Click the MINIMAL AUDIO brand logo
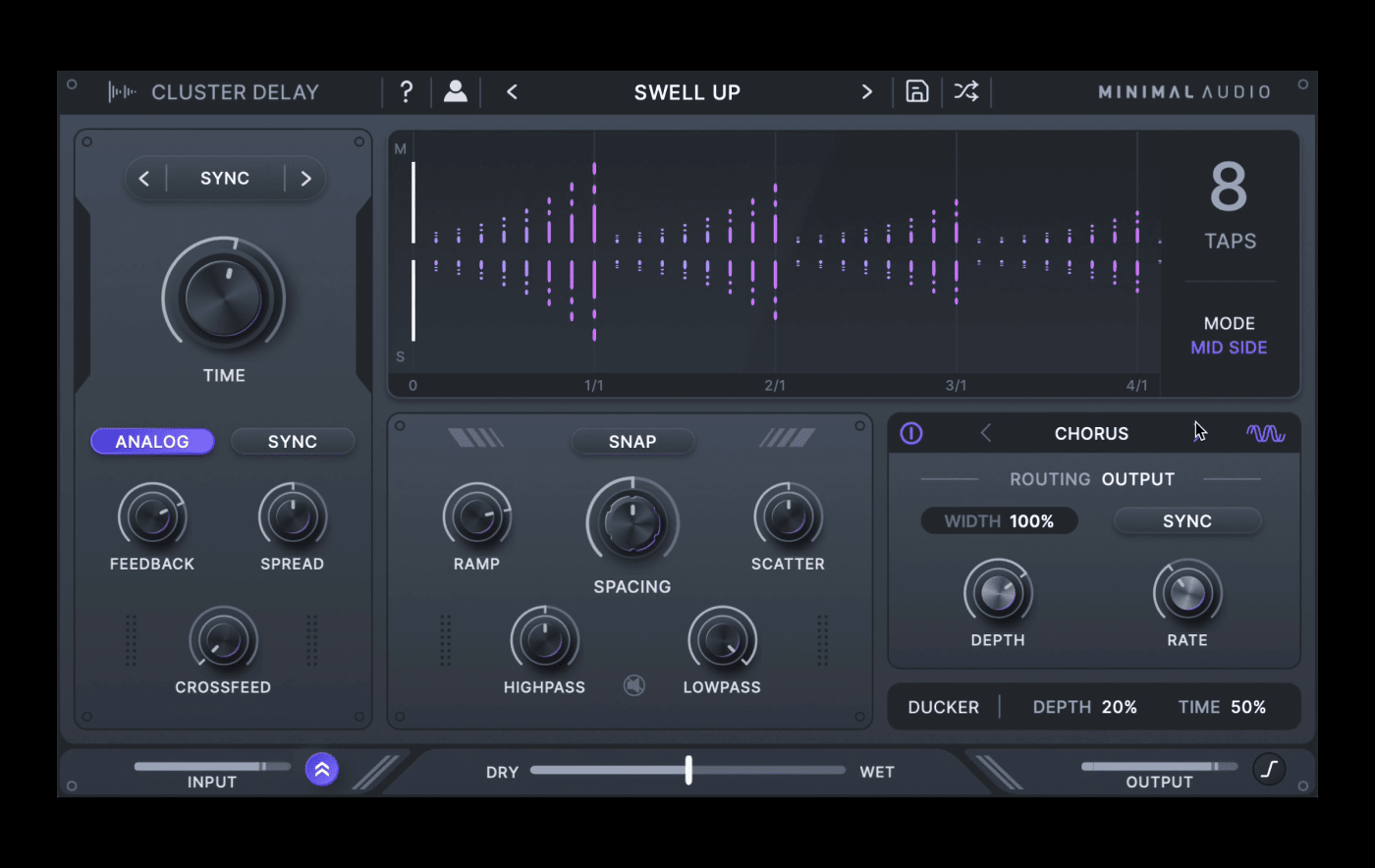This screenshot has height=868, width=1375. tap(1183, 92)
